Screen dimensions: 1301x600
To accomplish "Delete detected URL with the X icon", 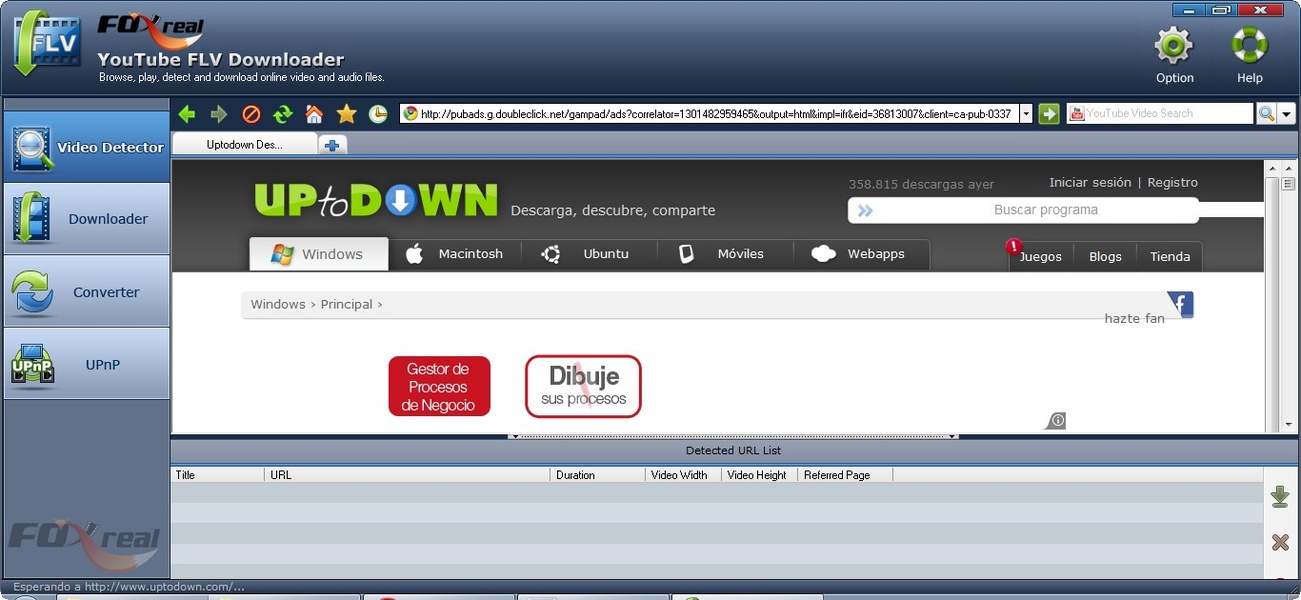I will pyautogui.click(x=1280, y=542).
